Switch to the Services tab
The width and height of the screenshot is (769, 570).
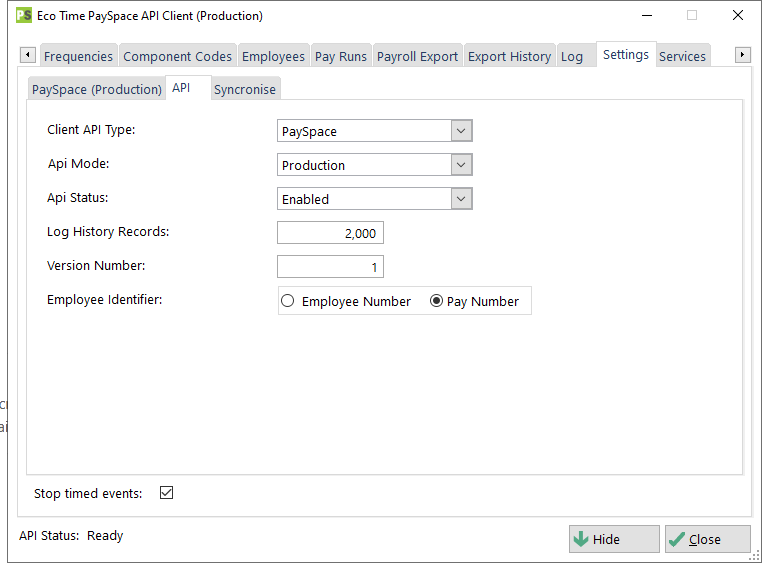pos(682,56)
